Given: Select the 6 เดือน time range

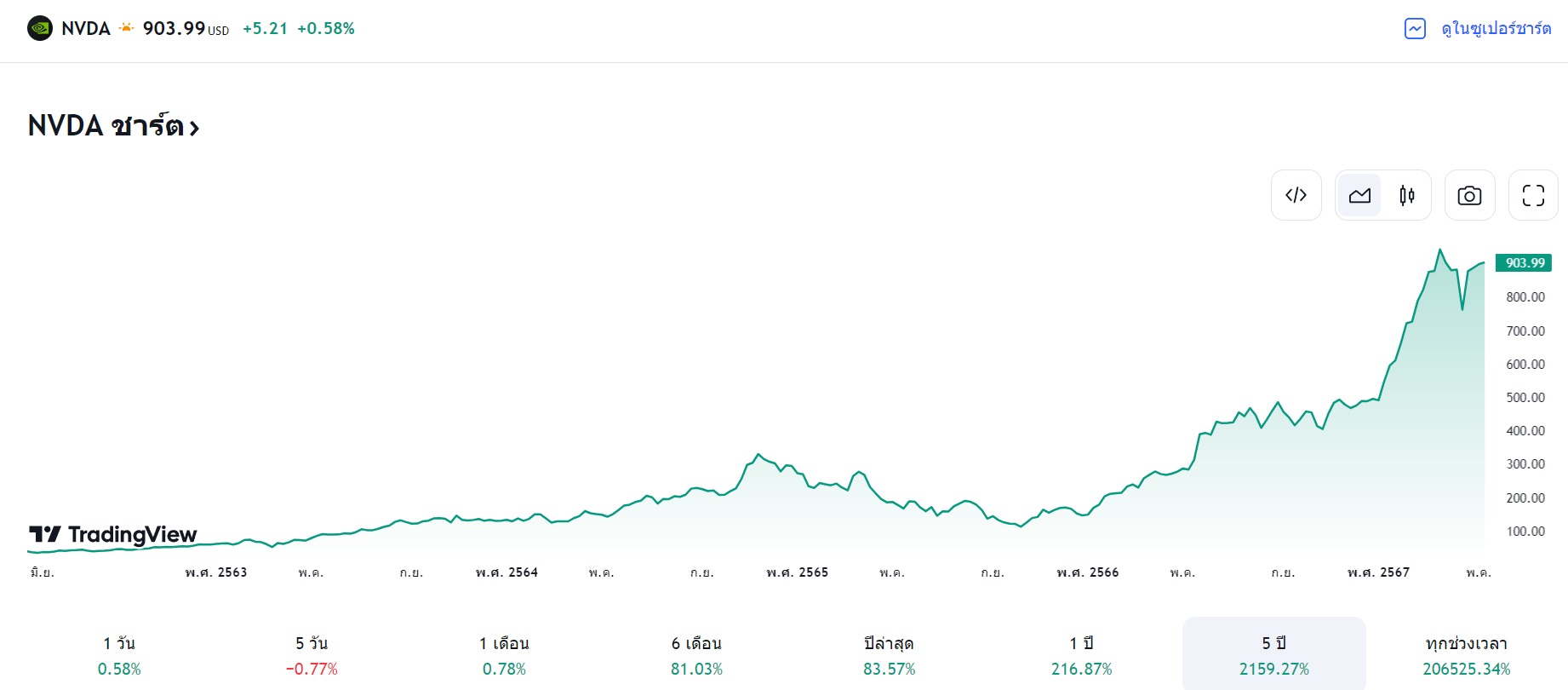Looking at the screenshot, I should coord(696,655).
